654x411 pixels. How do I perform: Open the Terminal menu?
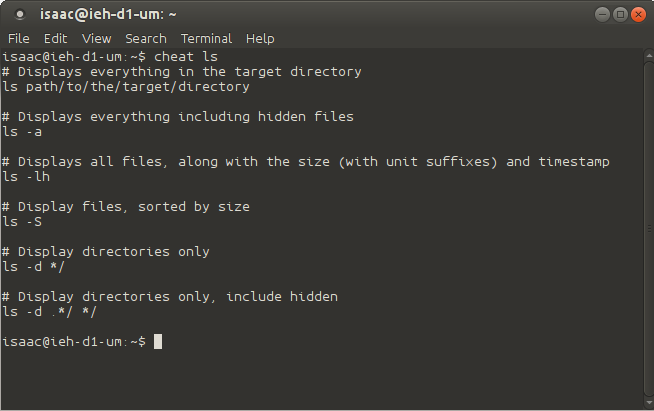coord(206,39)
